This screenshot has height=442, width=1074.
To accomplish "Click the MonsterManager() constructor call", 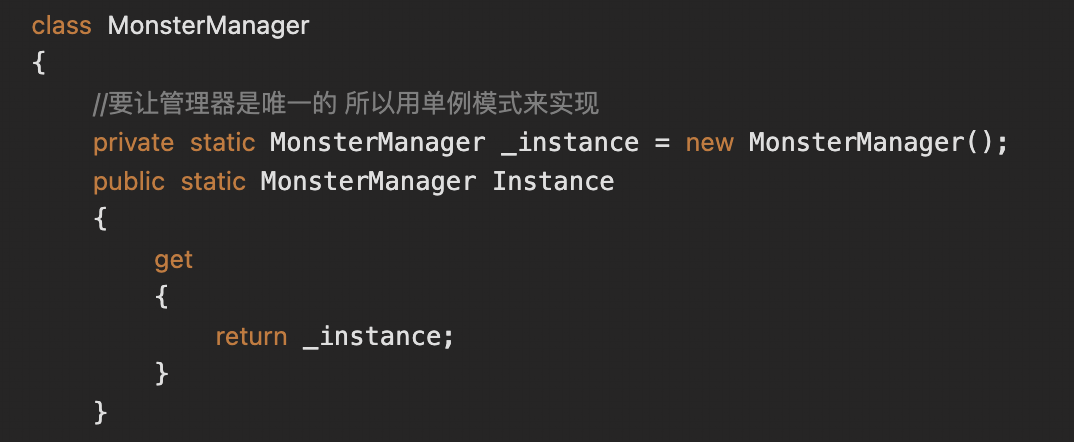I will [x=870, y=143].
